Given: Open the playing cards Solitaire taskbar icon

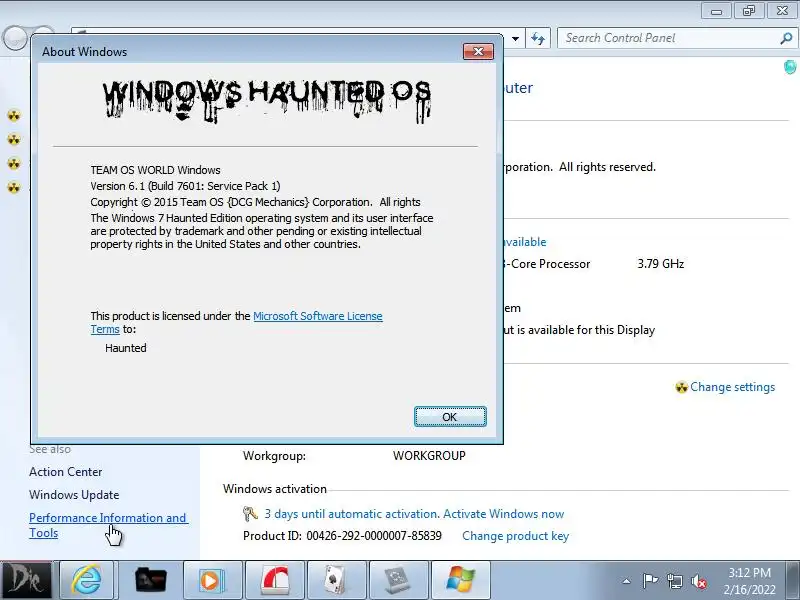Looking at the screenshot, I should click(x=337, y=580).
